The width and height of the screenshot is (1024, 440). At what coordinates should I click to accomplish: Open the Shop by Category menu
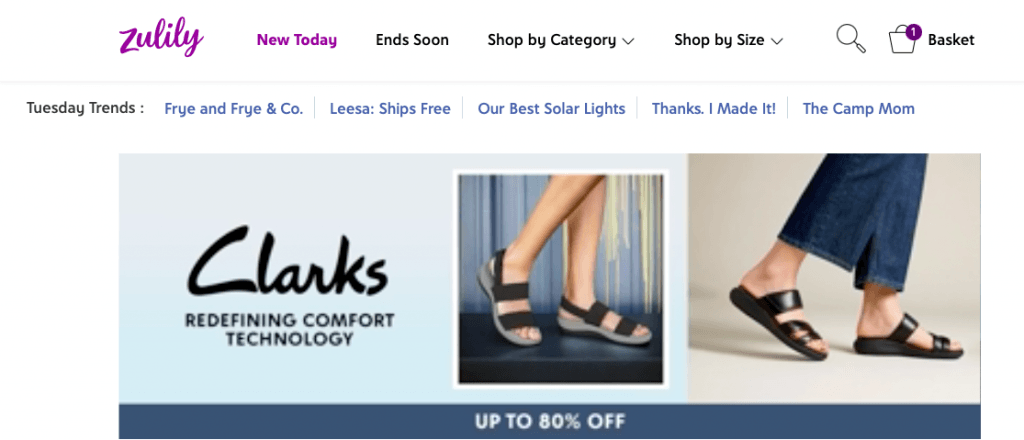tap(560, 40)
